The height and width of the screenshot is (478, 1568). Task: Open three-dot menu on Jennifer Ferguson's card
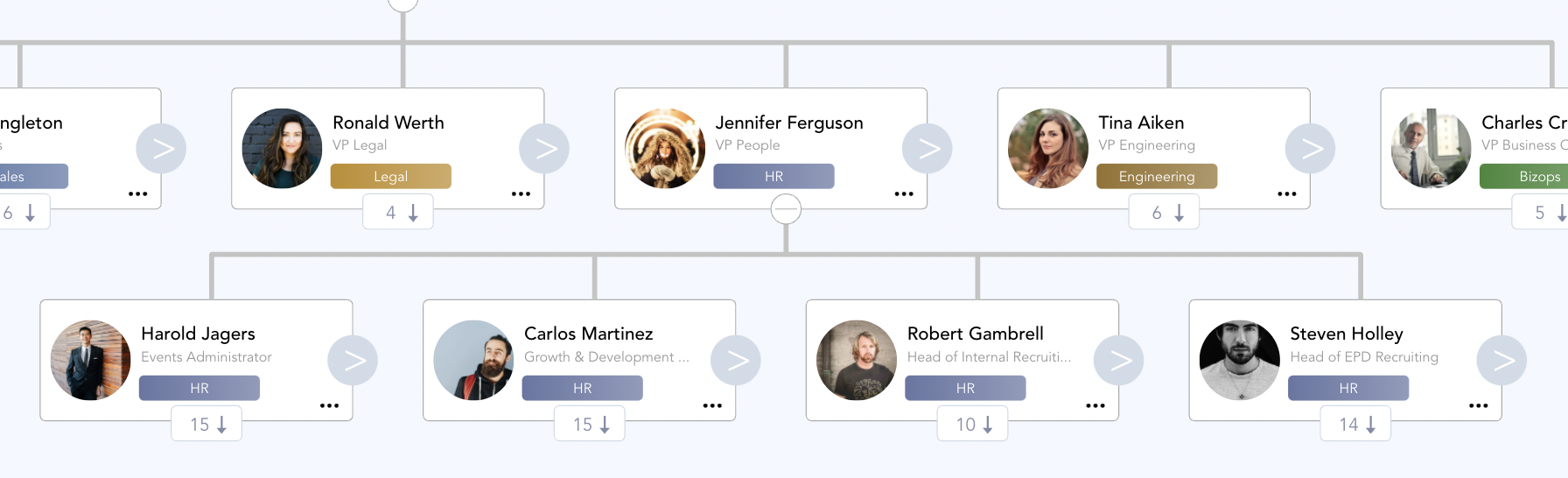click(x=904, y=194)
